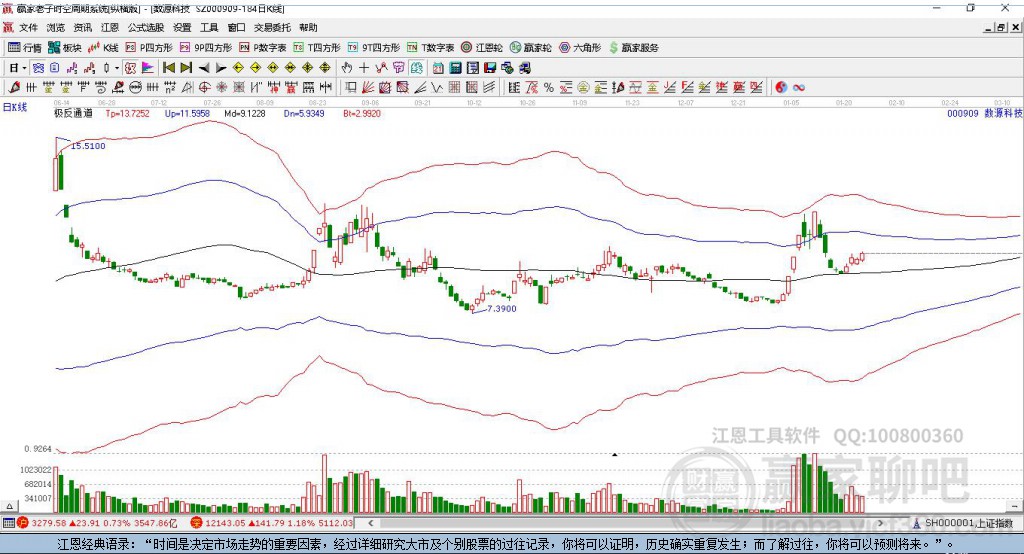Click the infinity symbol tool icon
Screen dimensions: 1024x554
pyautogui.click(x=799, y=87)
